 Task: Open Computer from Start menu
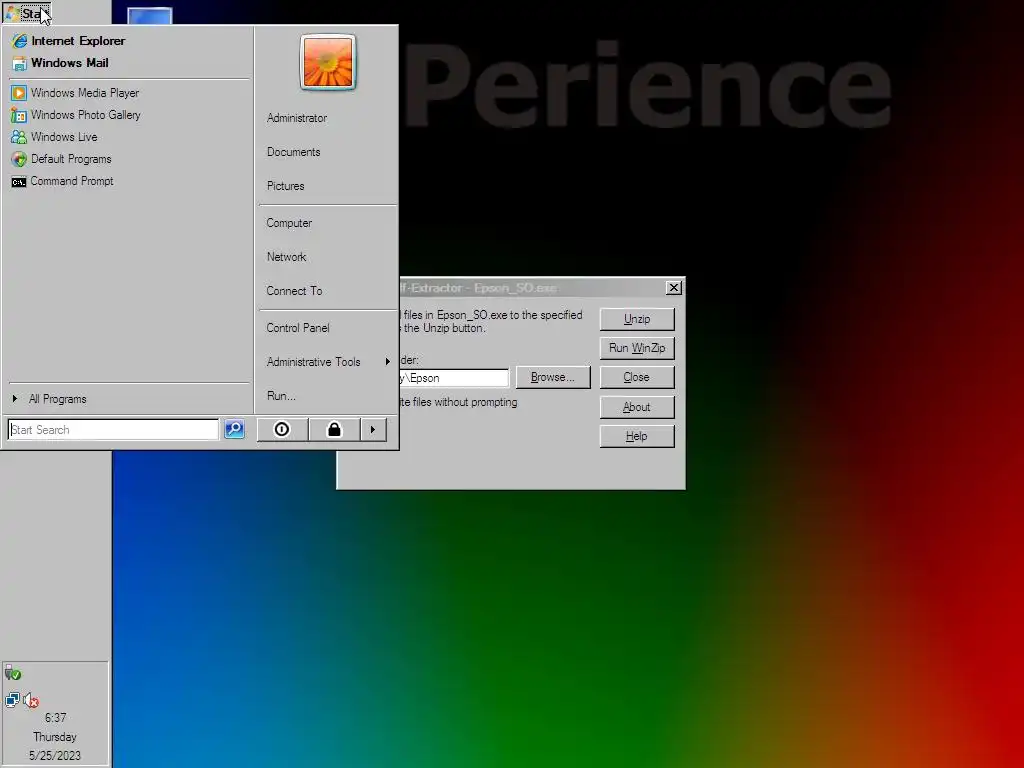click(289, 223)
